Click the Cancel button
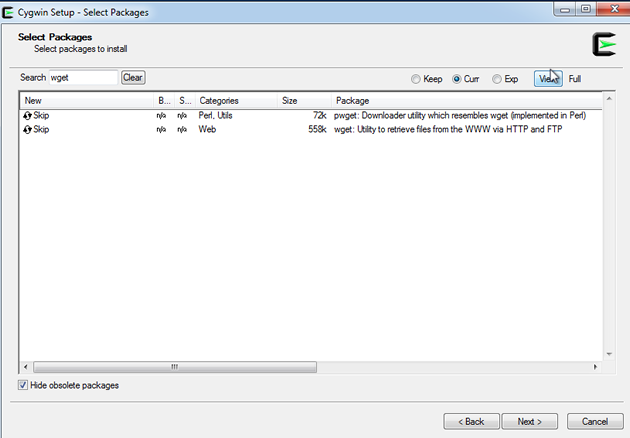630x438 pixels. click(x=595, y=422)
